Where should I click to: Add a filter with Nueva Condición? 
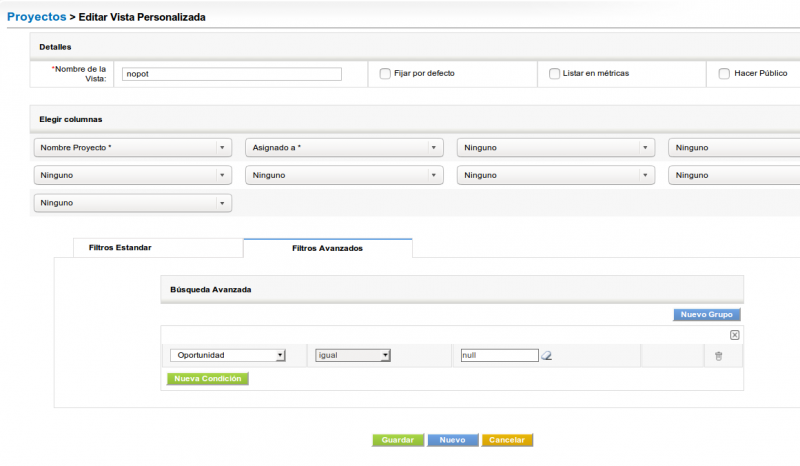click(x=207, y=379)
